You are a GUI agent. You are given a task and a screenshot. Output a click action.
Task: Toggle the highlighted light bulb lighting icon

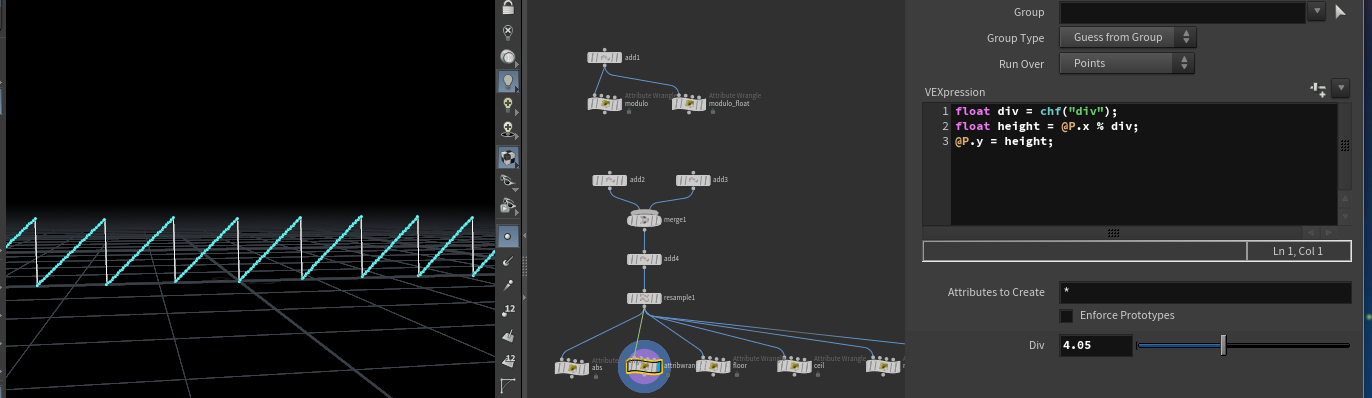[x=508, y=81]
